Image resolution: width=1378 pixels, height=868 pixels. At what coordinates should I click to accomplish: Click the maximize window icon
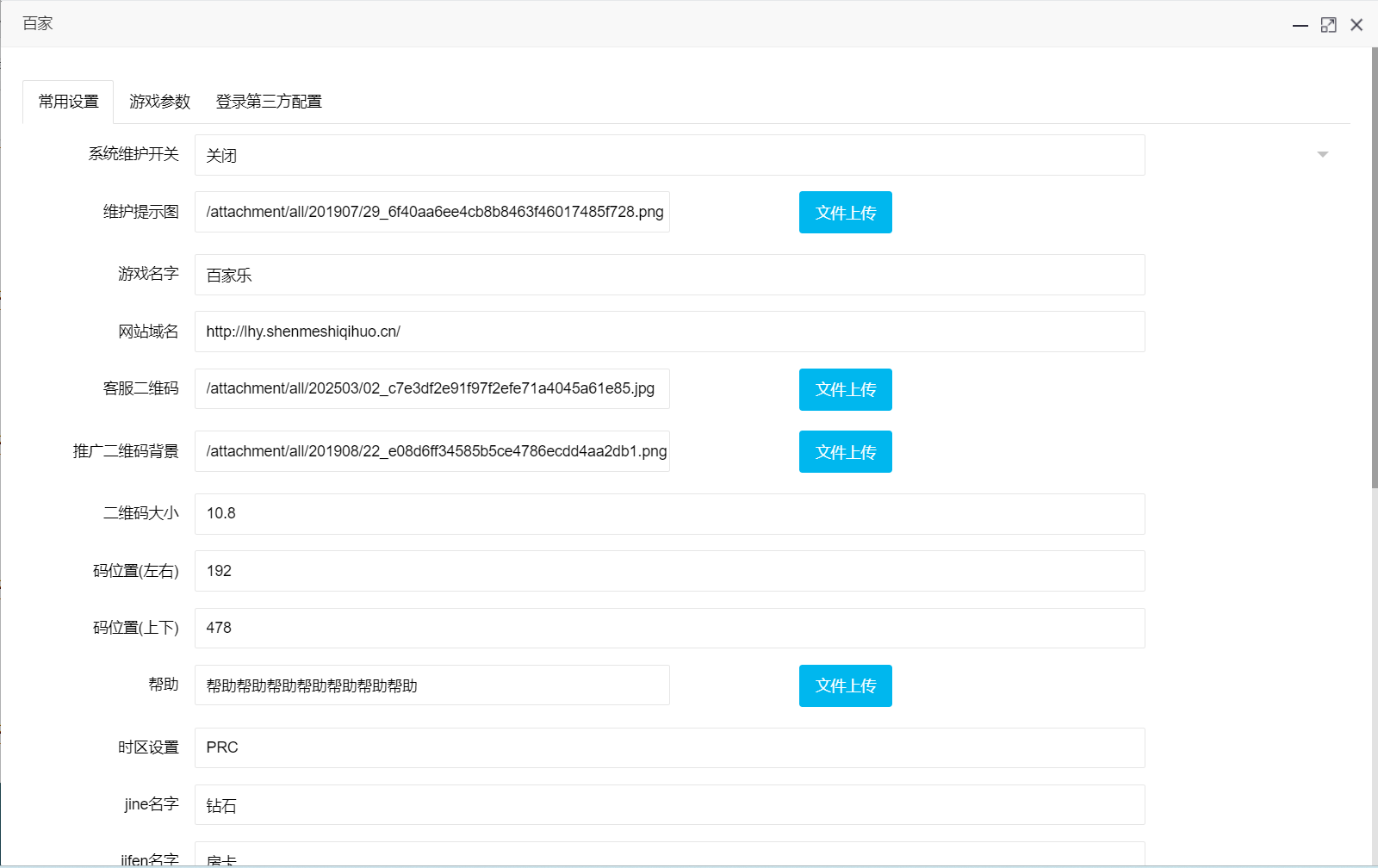click(1329, 24)
